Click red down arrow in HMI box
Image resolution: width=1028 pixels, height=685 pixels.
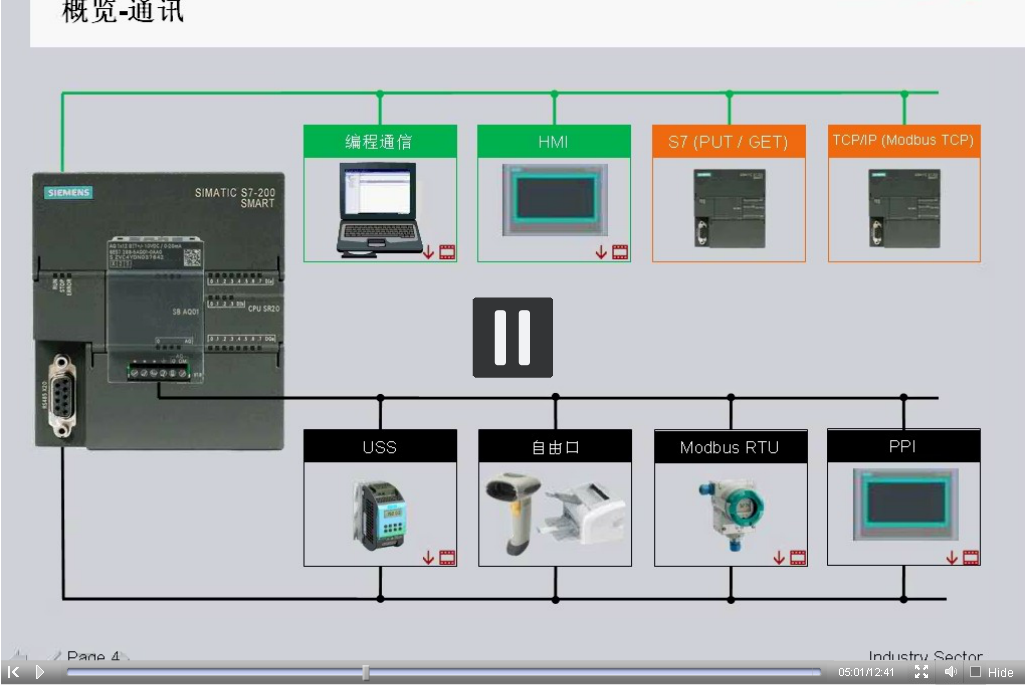[601, 252]
